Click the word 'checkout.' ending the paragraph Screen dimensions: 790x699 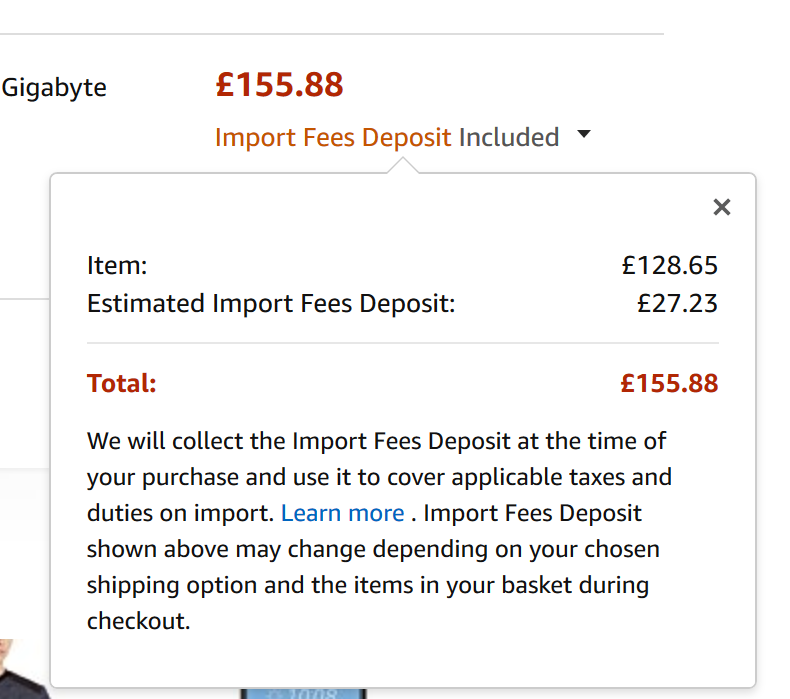pyautogui.click(x=138, y=620)
